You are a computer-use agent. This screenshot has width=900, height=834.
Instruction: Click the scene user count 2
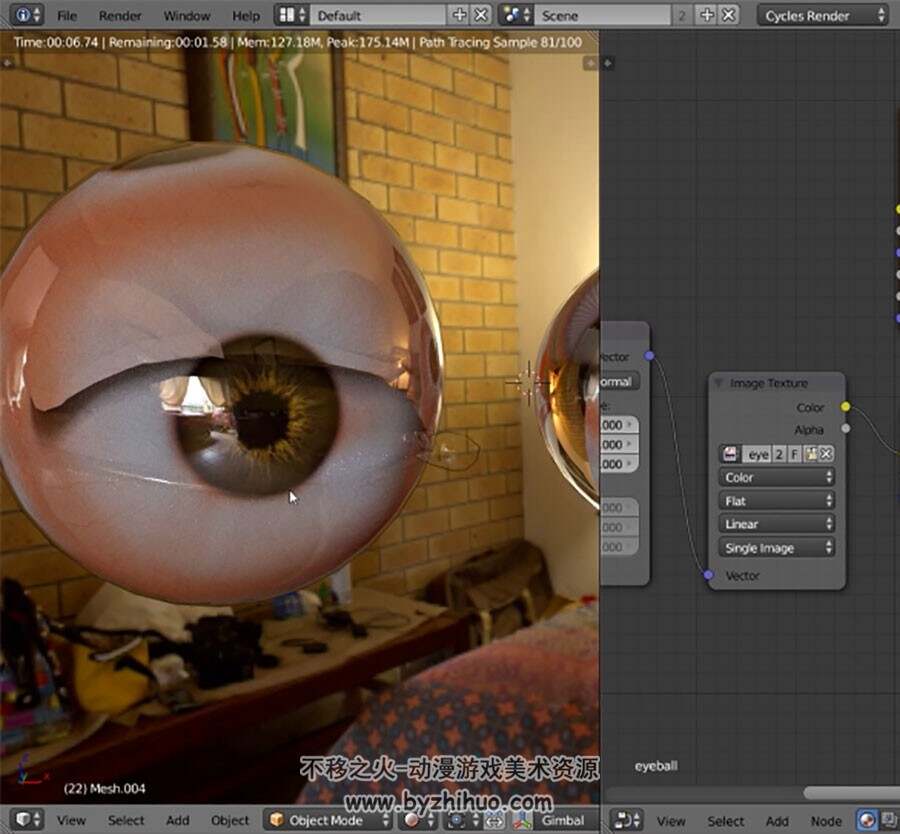682,15
